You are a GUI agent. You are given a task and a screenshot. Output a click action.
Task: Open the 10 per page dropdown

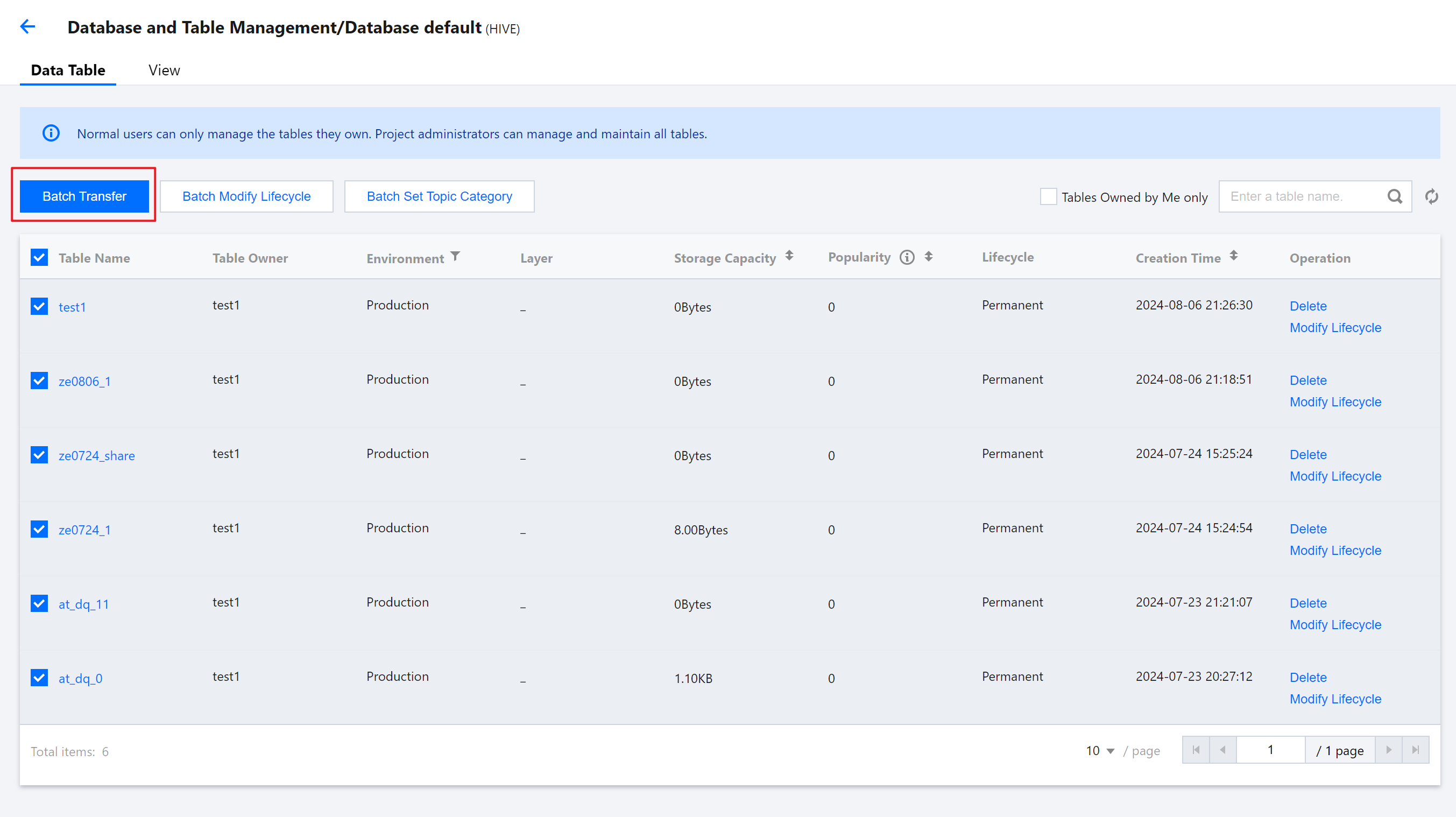click(1100, 751)
